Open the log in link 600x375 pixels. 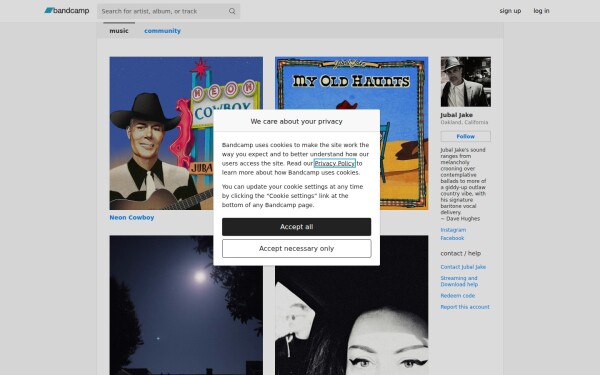[x=541, y=11]
